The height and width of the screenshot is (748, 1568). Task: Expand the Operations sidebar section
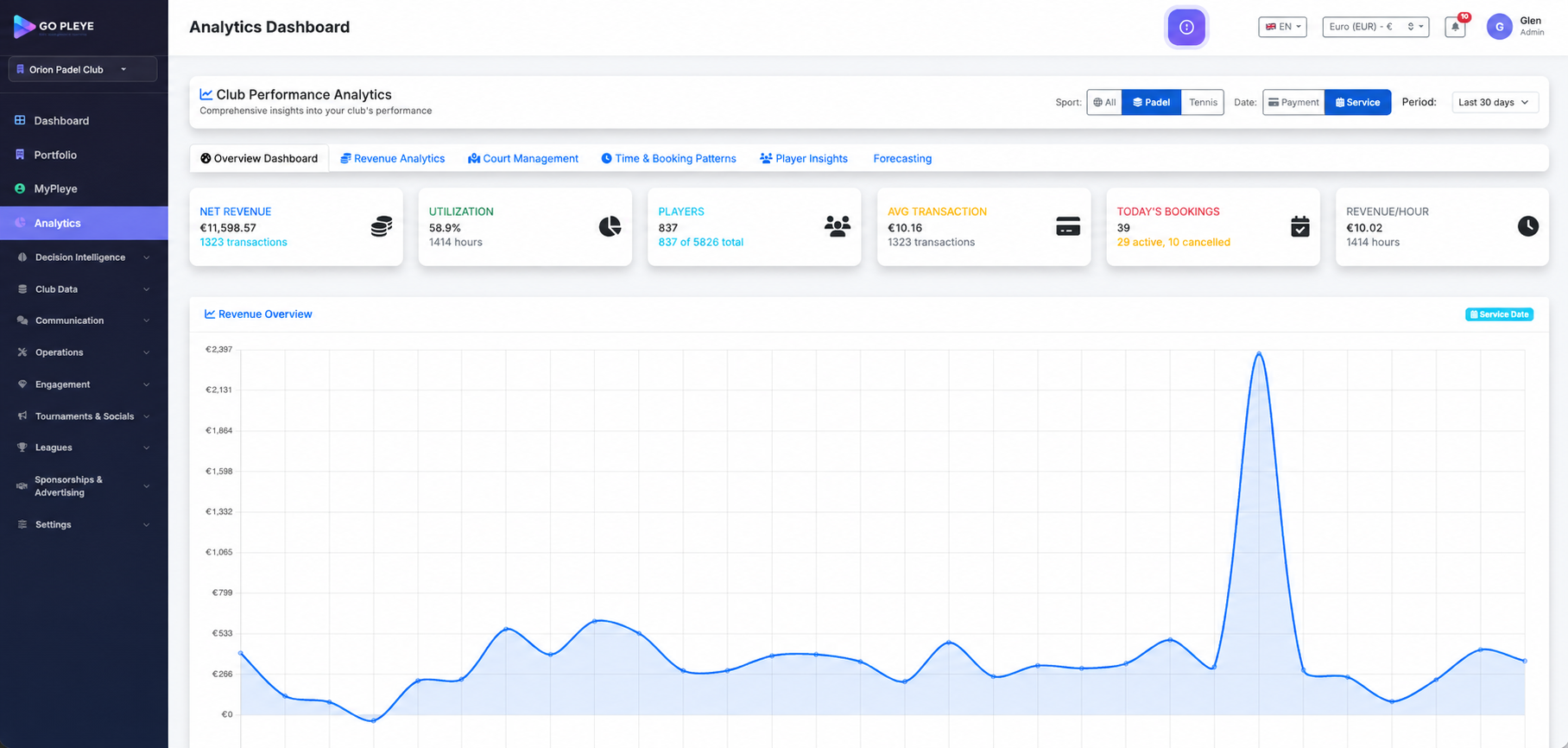click(x=84, y=352)
